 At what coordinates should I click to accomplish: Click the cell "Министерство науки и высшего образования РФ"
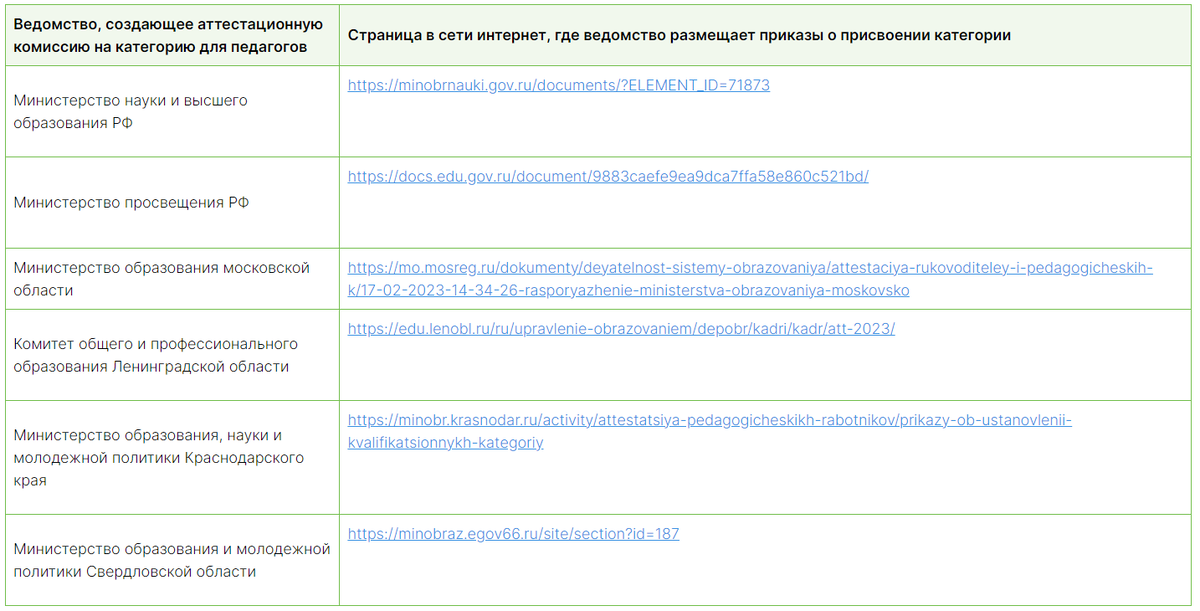pos(172,112)
